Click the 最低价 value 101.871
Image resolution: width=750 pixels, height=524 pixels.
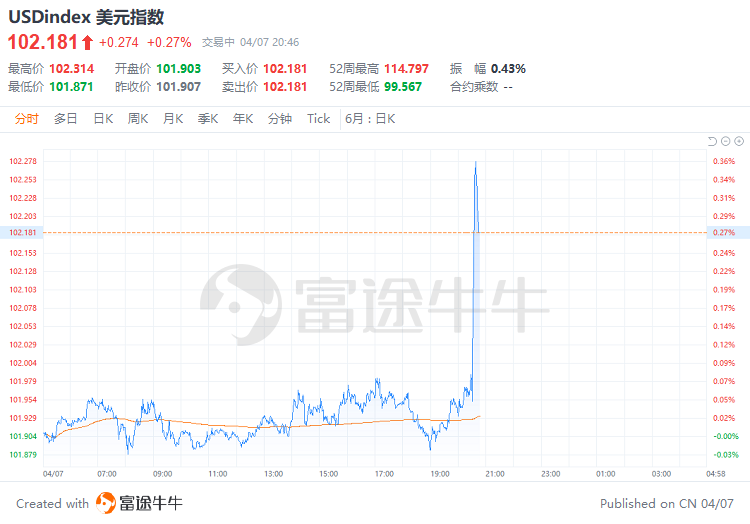(71, 87)
